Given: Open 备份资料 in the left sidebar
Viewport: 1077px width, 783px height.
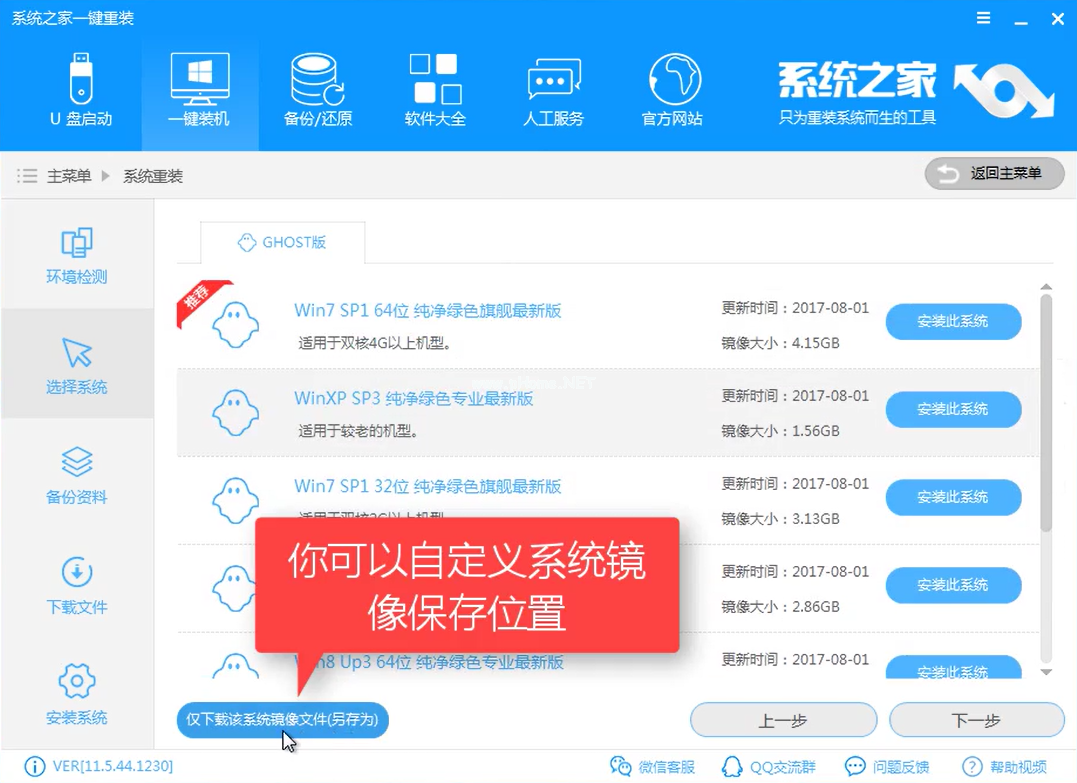Looking at the screenshot, I should (78, 477).
